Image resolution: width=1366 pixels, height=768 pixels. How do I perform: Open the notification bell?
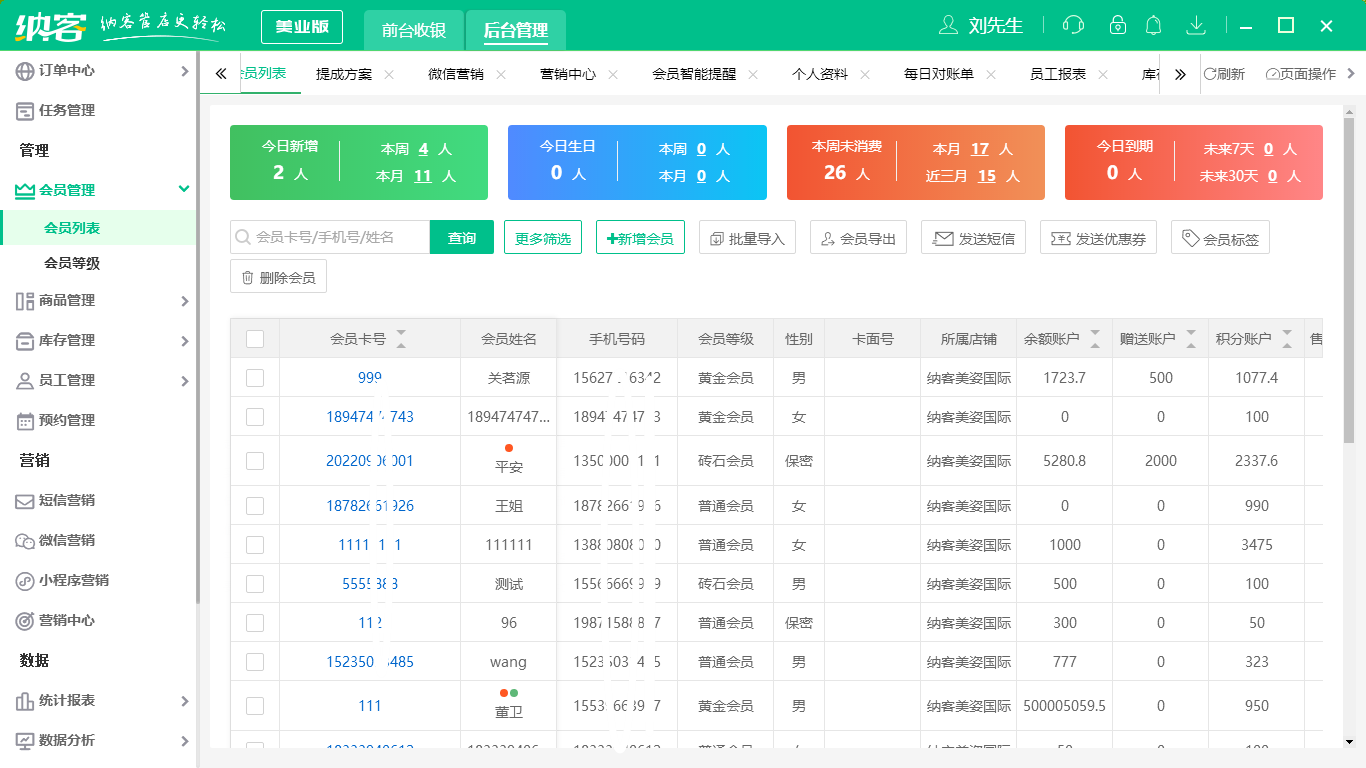click(x=1154, y=25)
